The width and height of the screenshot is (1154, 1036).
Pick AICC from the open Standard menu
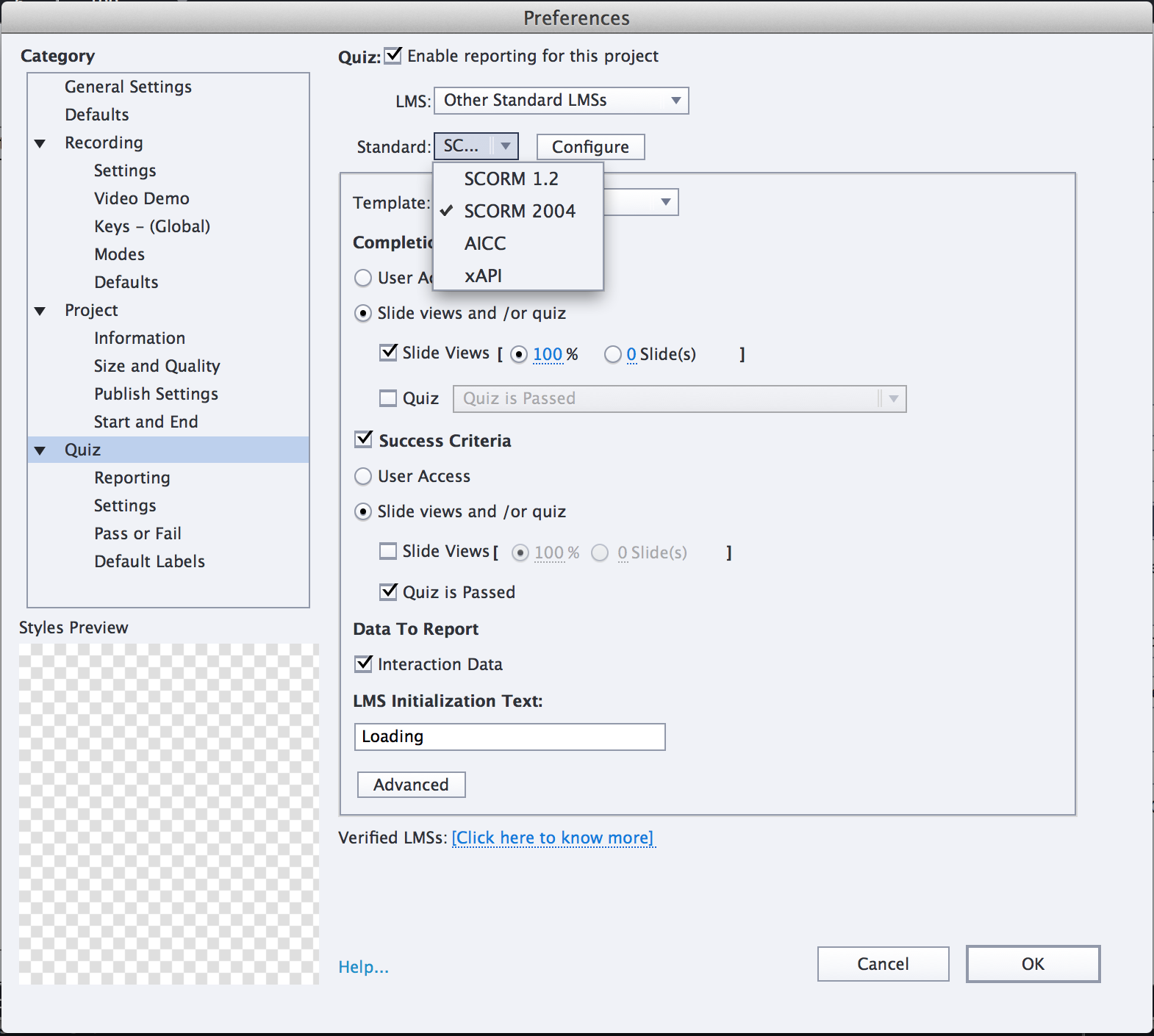pos(485,244)
